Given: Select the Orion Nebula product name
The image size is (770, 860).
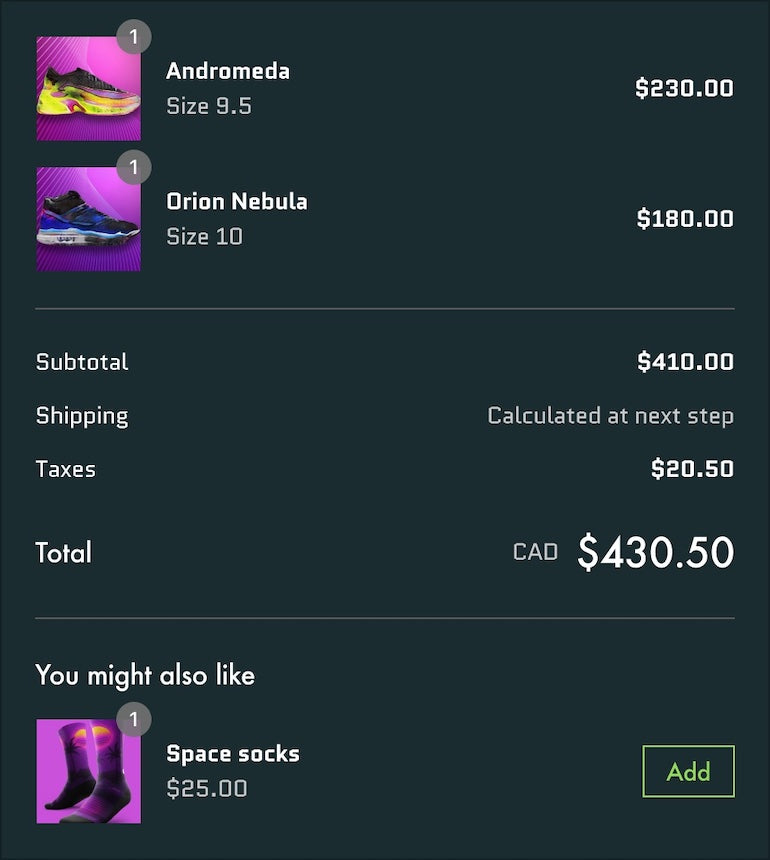Looking at the screenshot, I should coord(237,201).
